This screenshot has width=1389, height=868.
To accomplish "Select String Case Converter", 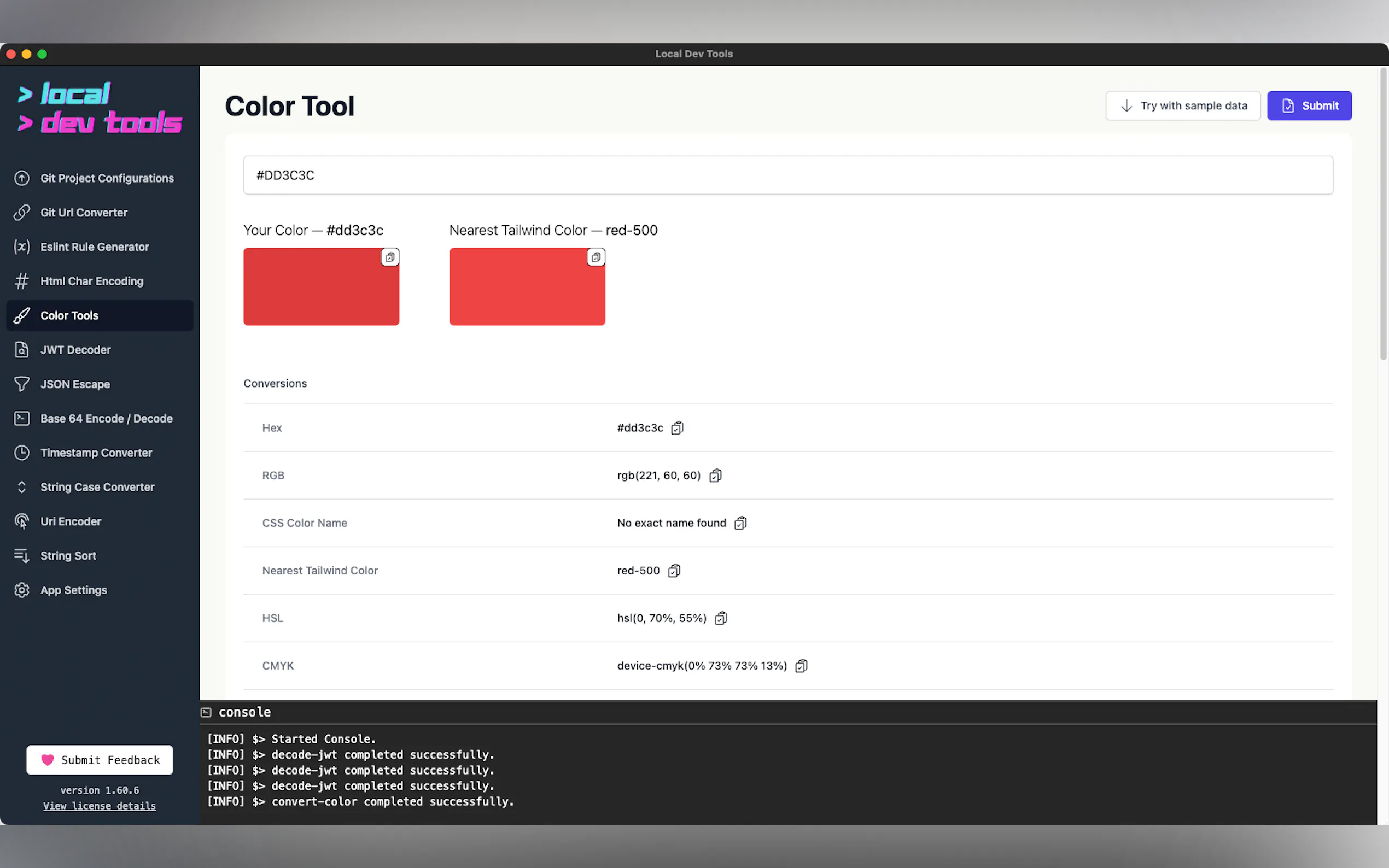I will (x=100, y=487).
